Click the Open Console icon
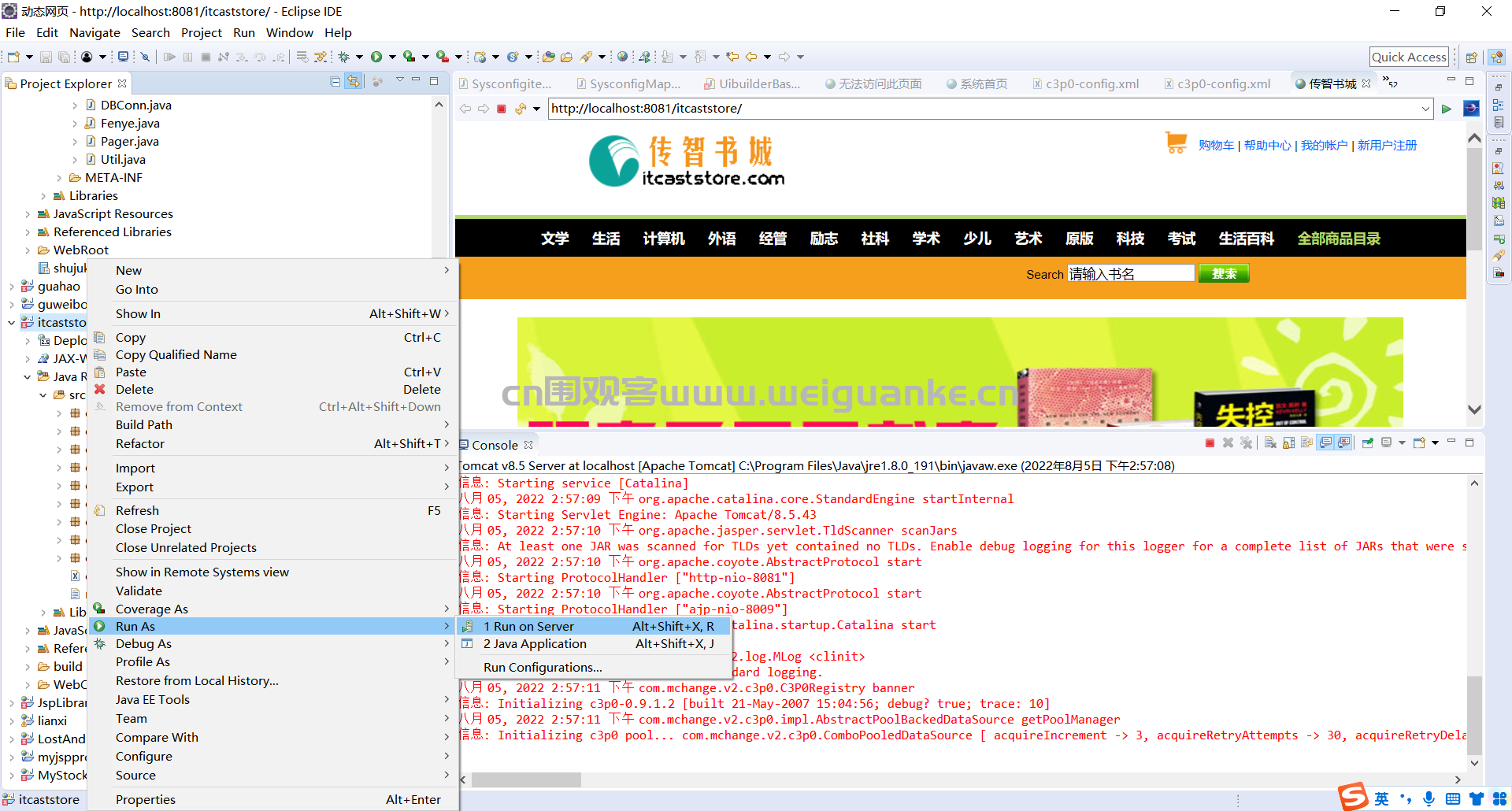Image resolution: width=1512 pixels, height=811 pixels. click(1419, 443)
